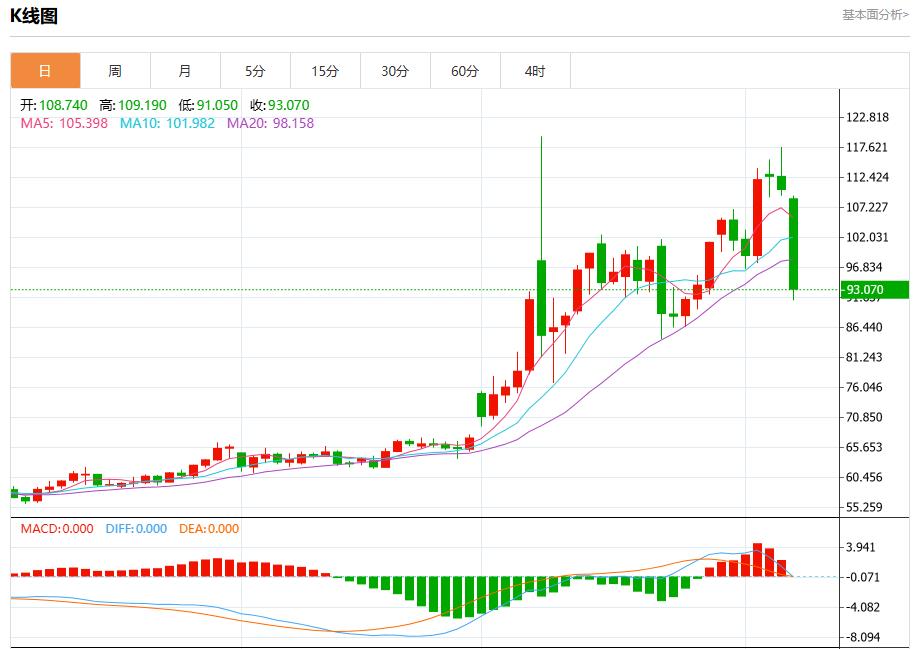
Task: Select the 日 daily chart tab
Action: click(45, 71)
